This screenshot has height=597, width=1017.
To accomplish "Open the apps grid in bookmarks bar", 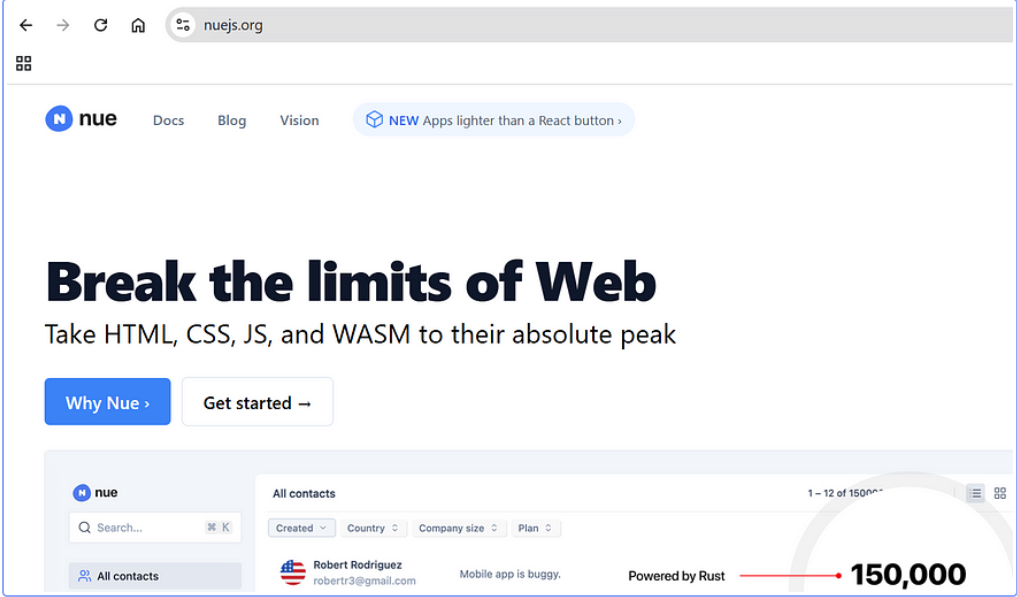I will 23,63.
